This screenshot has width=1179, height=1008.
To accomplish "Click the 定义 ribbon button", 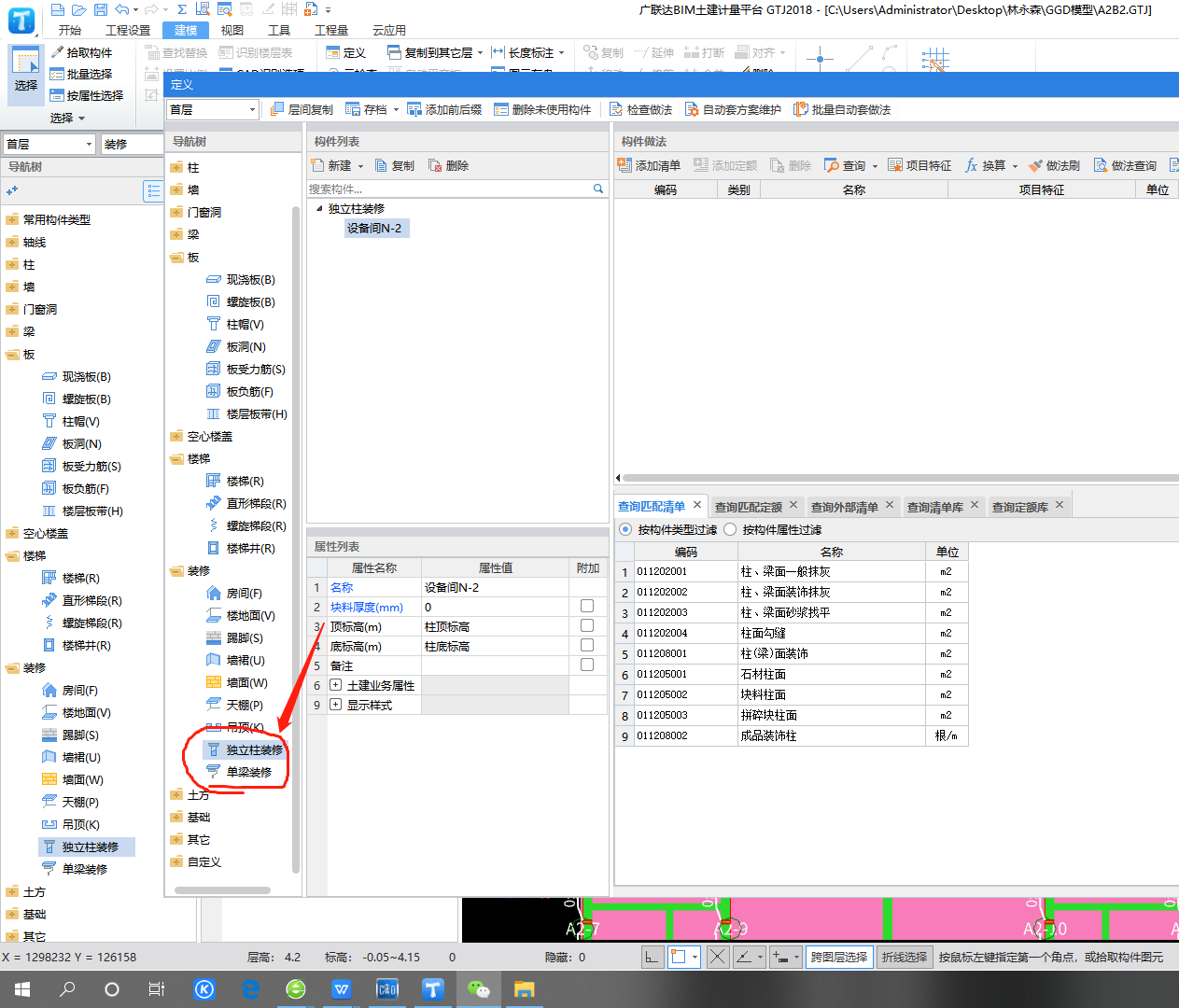I will (345, 52).
